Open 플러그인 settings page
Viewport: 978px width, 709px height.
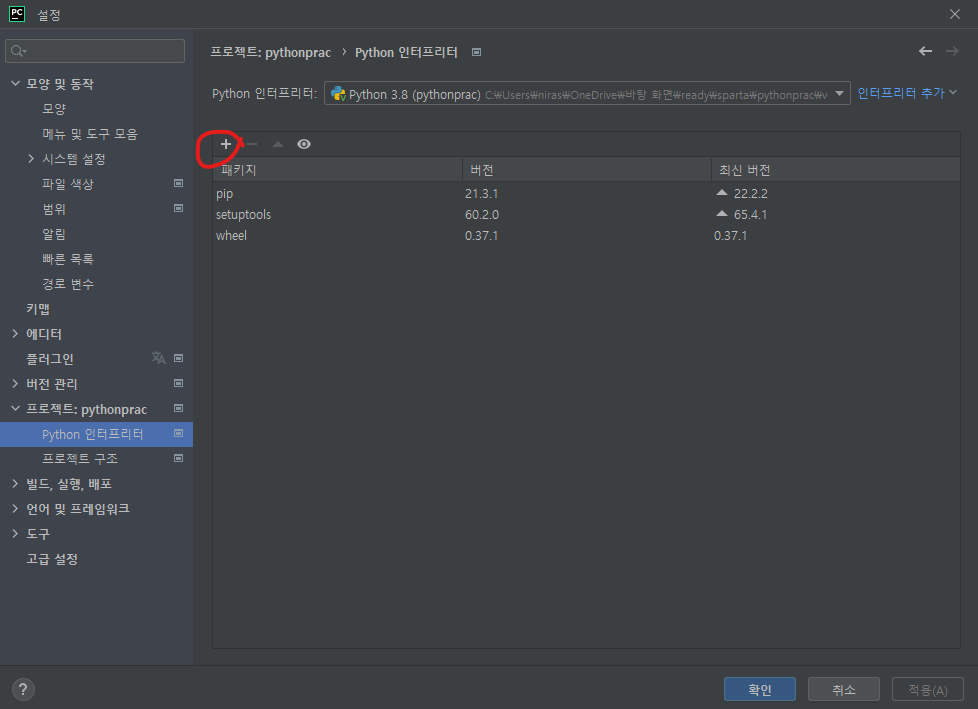pyautogui.click(x=50, y=359)
